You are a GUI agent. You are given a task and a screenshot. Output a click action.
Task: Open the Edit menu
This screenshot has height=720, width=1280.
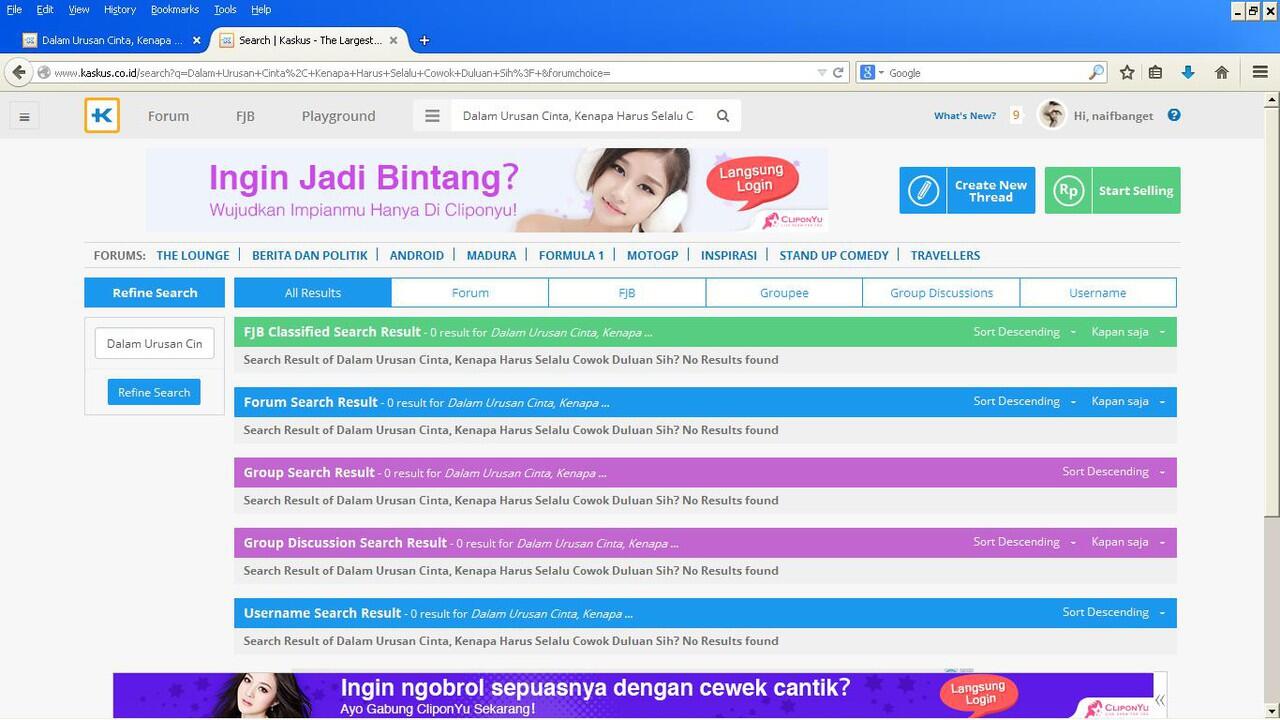coord(45,9)
